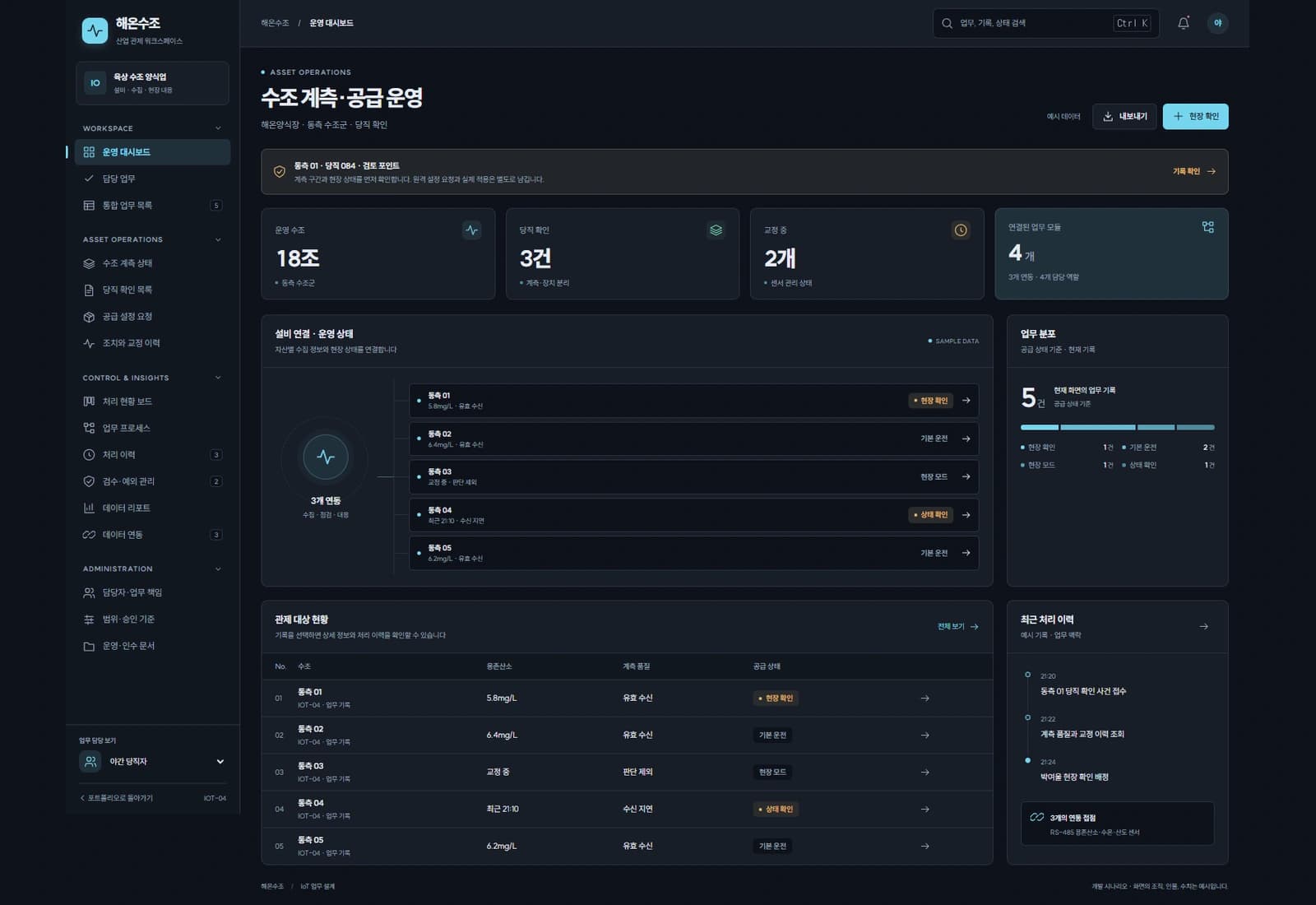Open the 육상 수조 양식업 workspace selector
The width and height of the screenshot is (1316, 905).
point(153,83)
